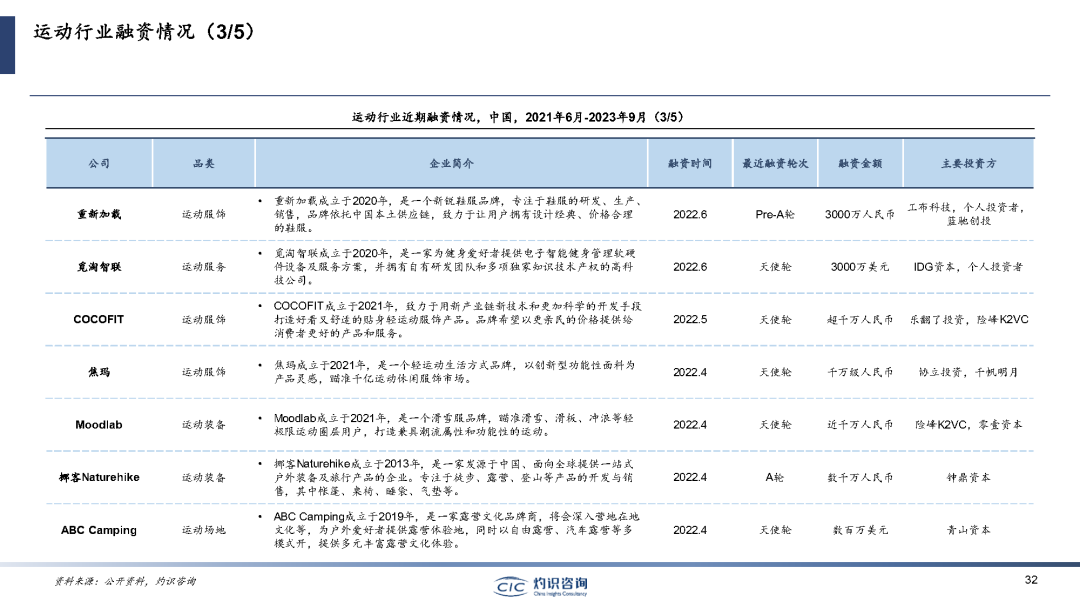Click 运动场地 category in ABC Camping row

204,530
